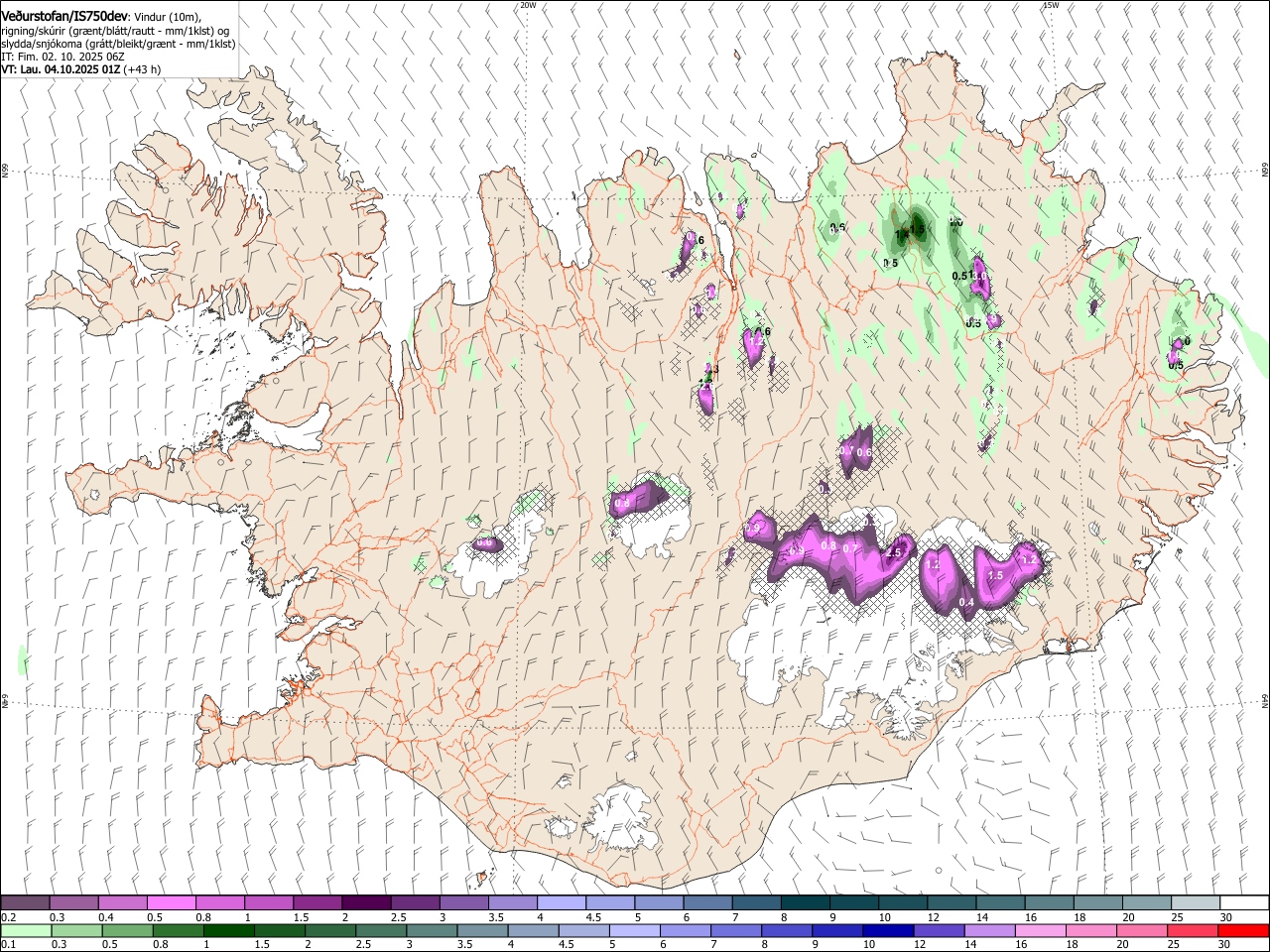Pick the pale green bottom-row swatch between 0.1 and 0.3
Viewport: 1270px width, 952px height.
pyautogui.click(x=26, y=931)
